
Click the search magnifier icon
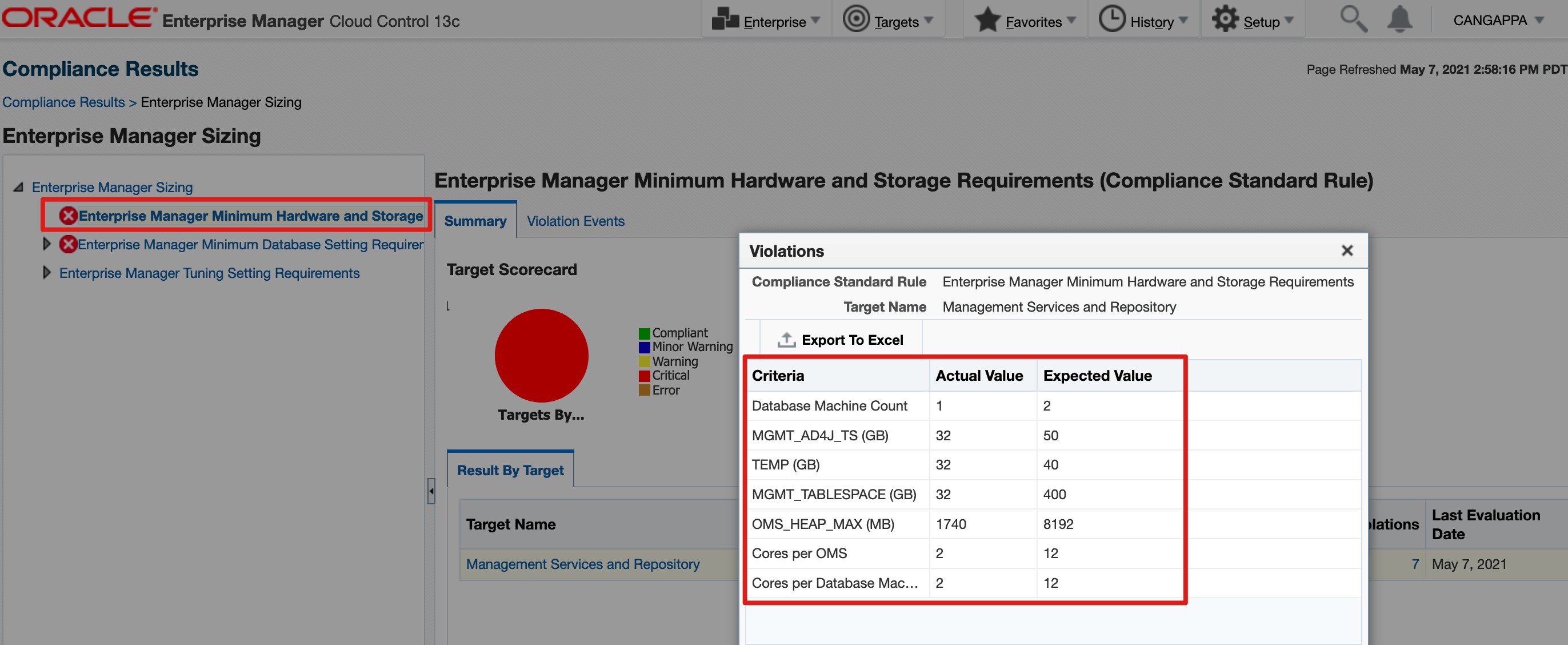click(x=1353, y=19)
